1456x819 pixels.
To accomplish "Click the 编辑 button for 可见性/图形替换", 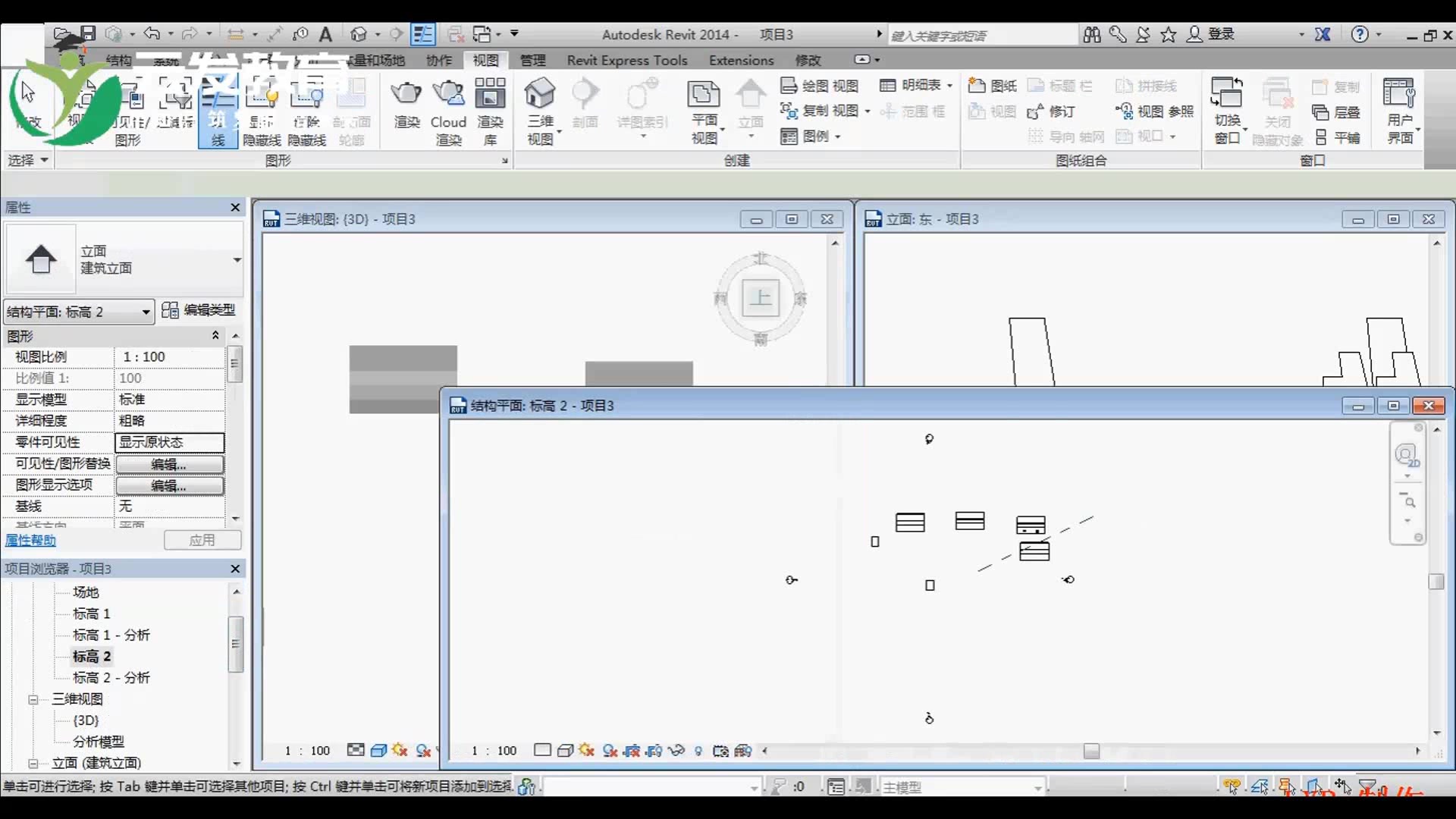I will tap(169, 463).
